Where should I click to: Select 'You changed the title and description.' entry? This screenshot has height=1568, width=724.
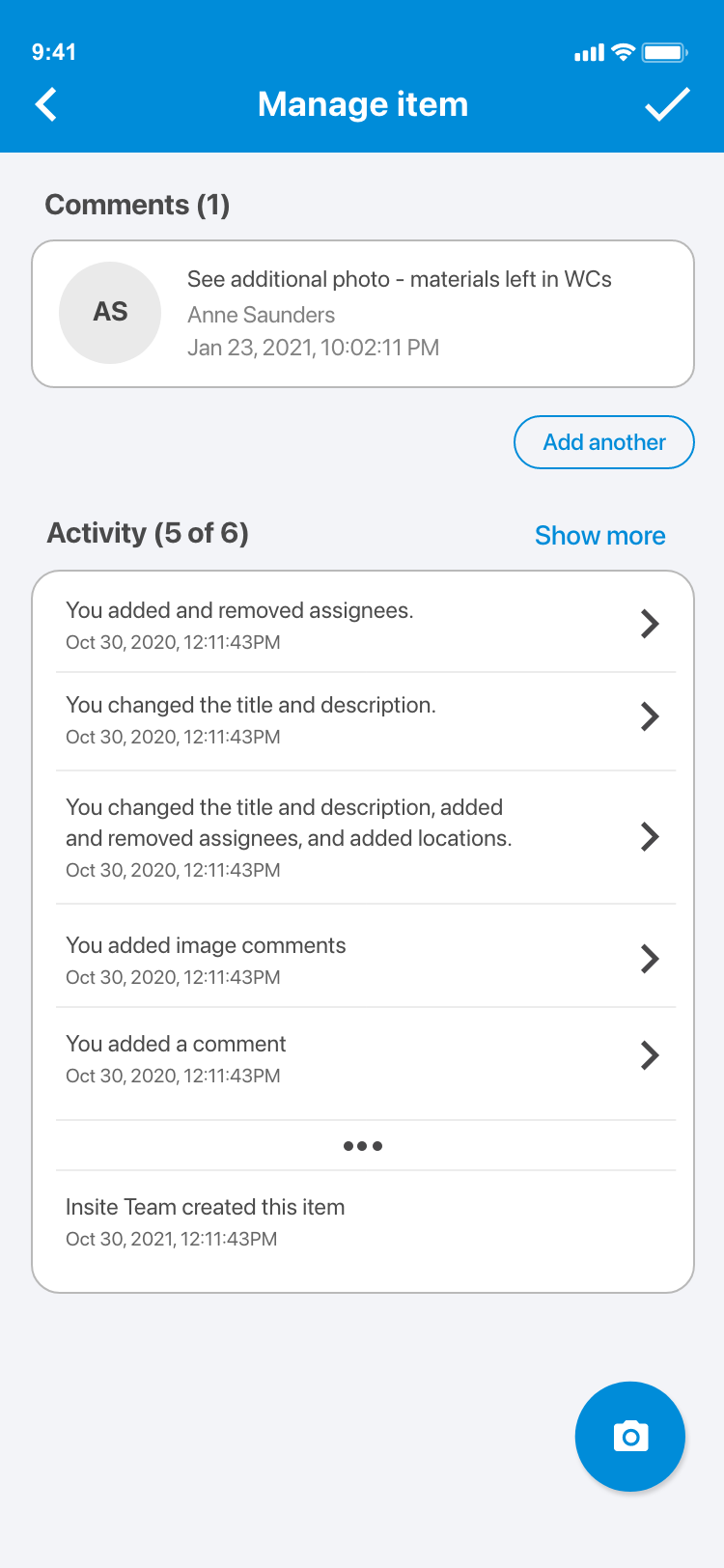tap(251, 719)
